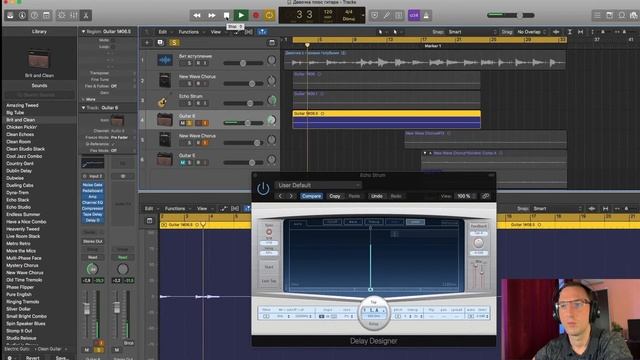640x360 pixels.
Task: Click the Revert button in the Library
Action: tap(33, 358)
